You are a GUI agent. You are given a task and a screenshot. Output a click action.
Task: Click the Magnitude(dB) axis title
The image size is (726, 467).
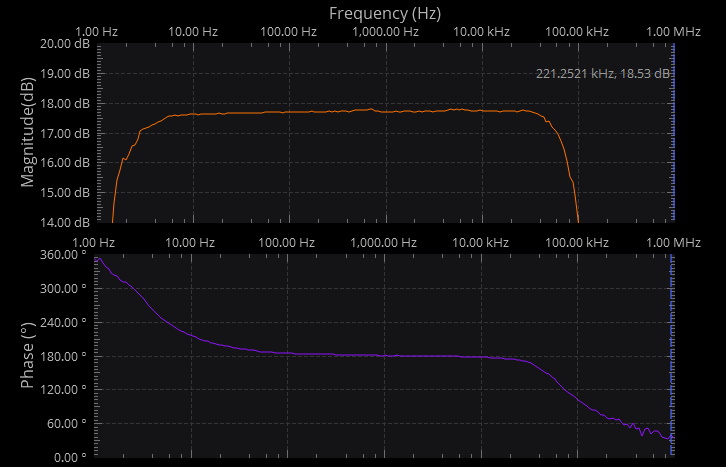[28, 132]
